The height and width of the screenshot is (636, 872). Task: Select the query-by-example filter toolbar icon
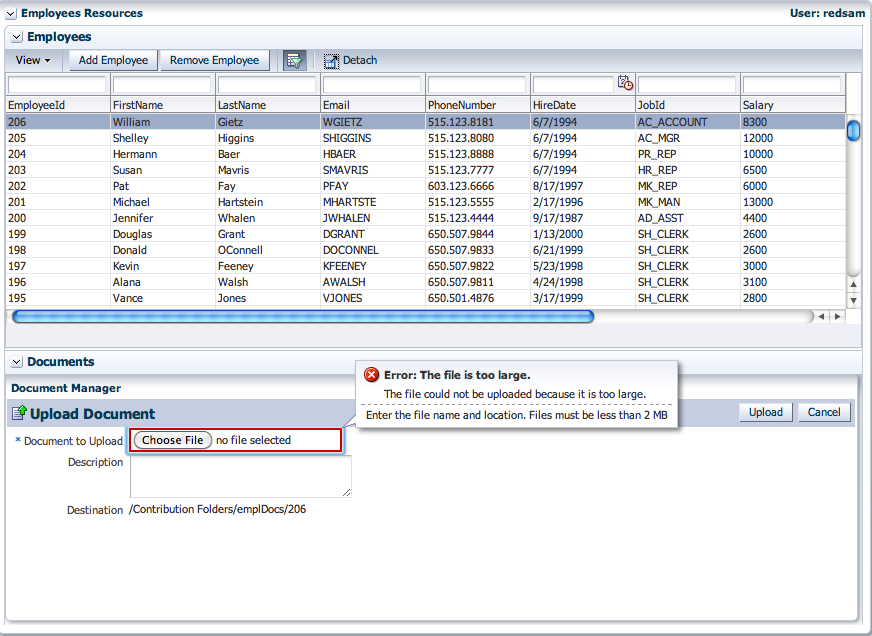click(294, 60)
